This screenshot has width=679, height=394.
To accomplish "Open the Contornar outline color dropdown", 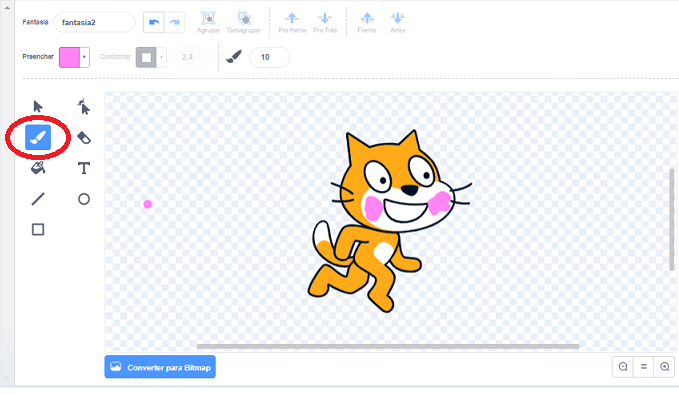I will (x=162, y=57).
